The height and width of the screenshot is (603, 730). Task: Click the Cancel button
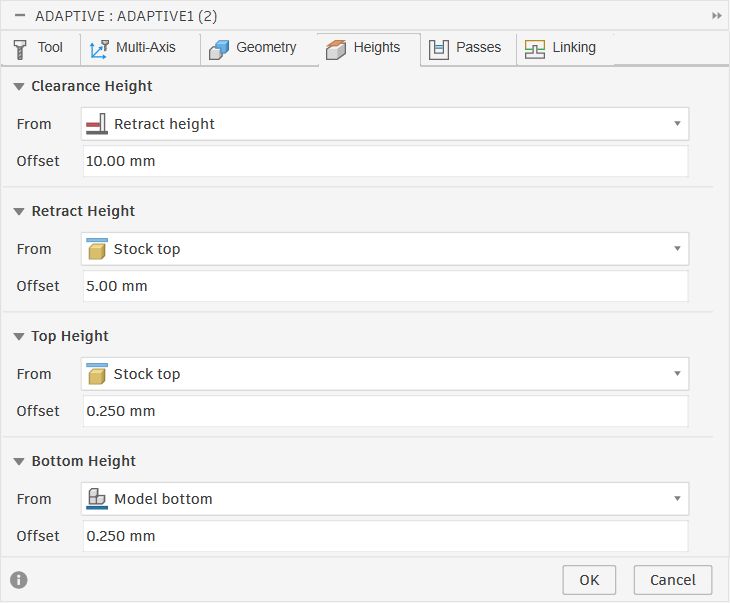point(673,580)
